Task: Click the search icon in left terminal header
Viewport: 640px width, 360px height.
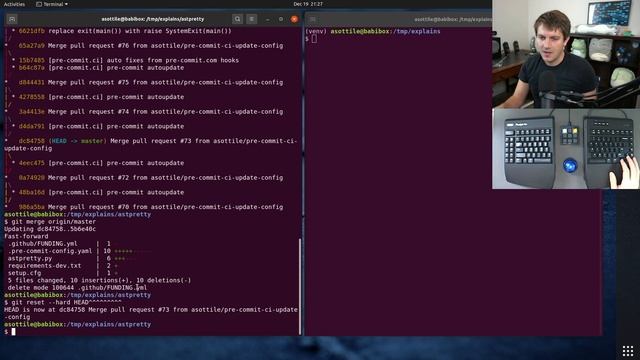Action: (x=237, y=19)
